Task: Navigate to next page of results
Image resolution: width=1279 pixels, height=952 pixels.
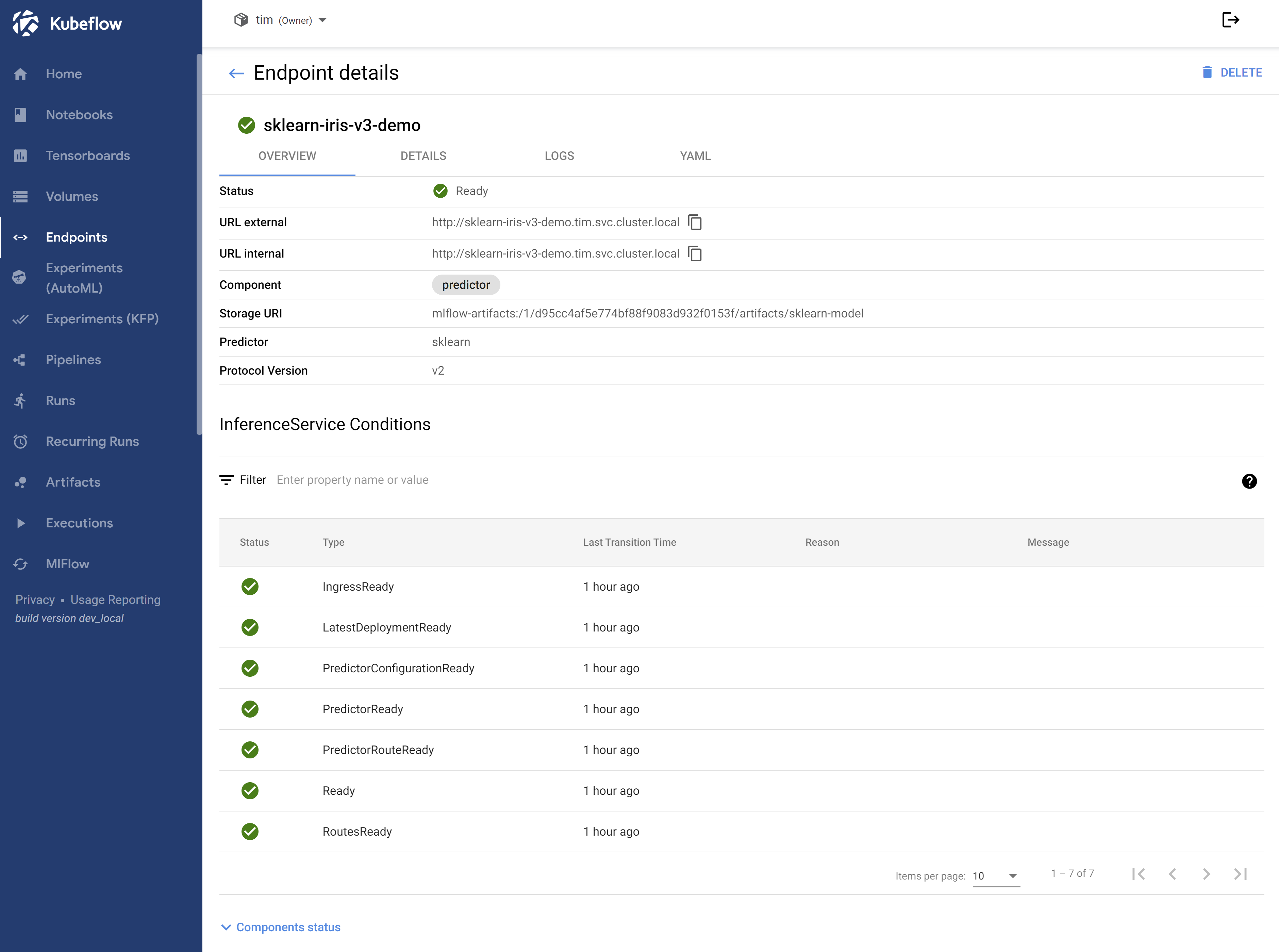Action: (x=1207, y=874)
